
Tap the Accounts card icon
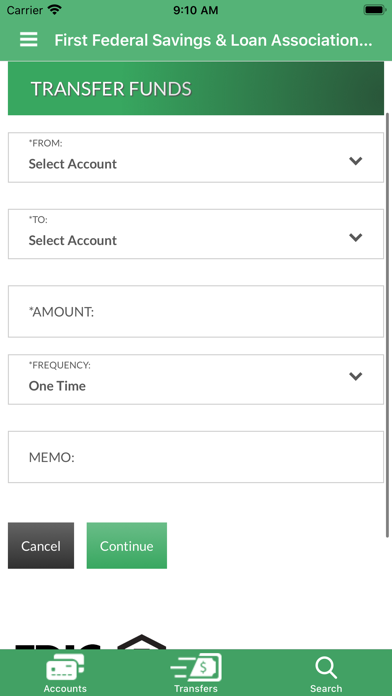point(65,668)
